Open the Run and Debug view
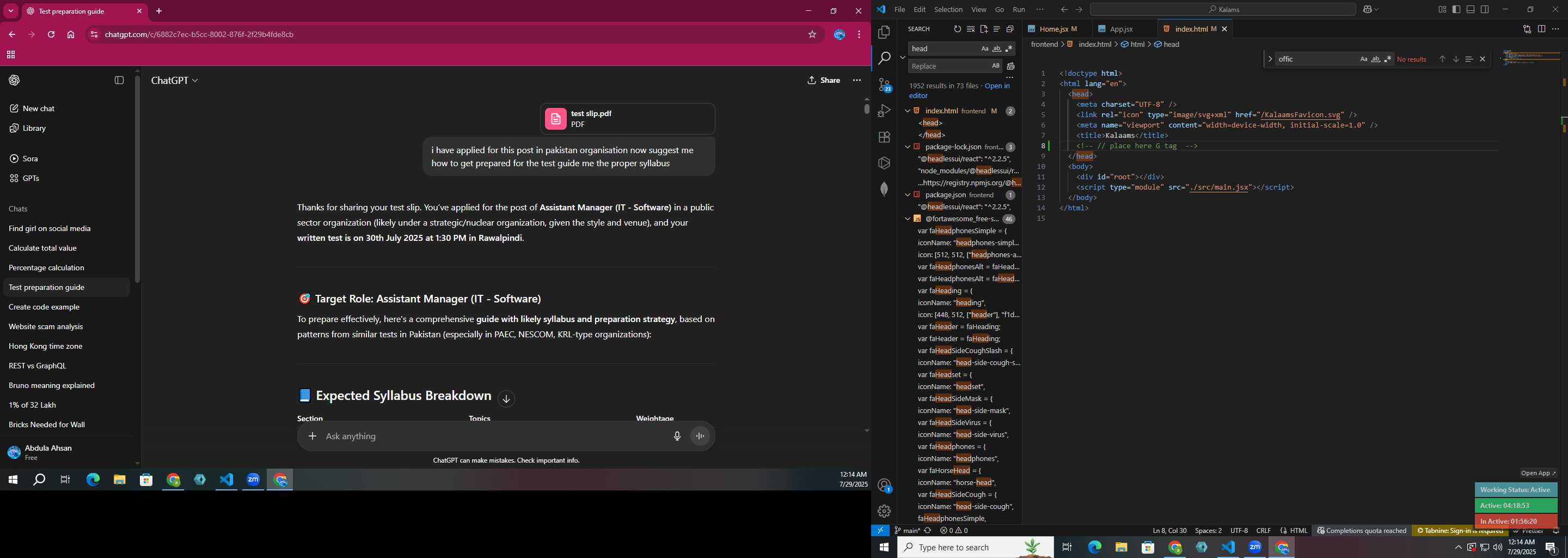Screen dimensions: 1568x558 [884, 111]
